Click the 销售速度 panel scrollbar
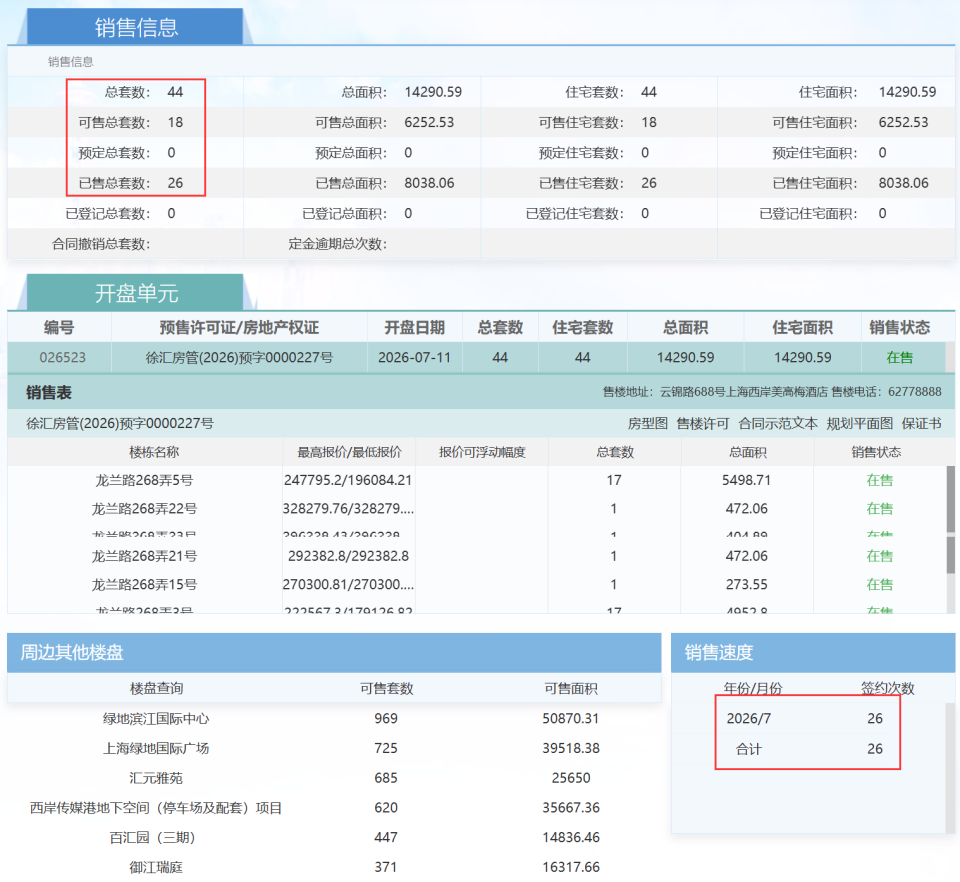The image size is (960, 882). (951, 768)
